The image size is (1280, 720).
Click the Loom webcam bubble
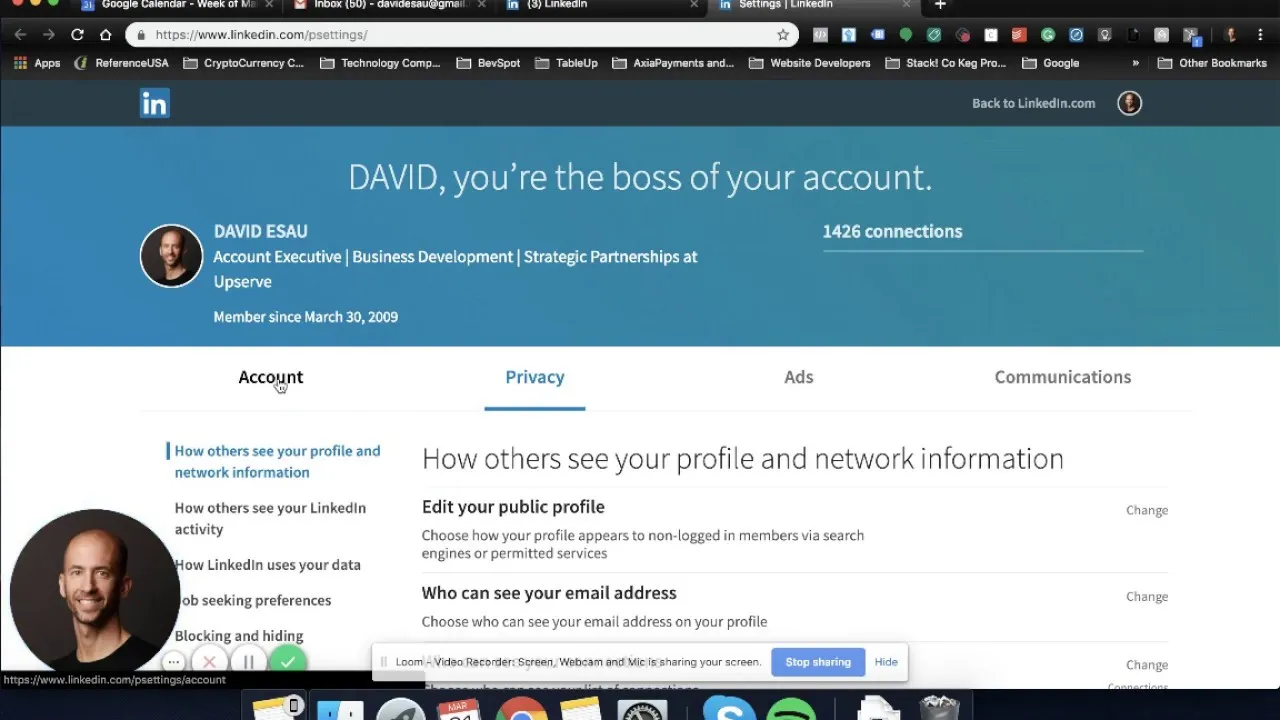tap(94, 592)
